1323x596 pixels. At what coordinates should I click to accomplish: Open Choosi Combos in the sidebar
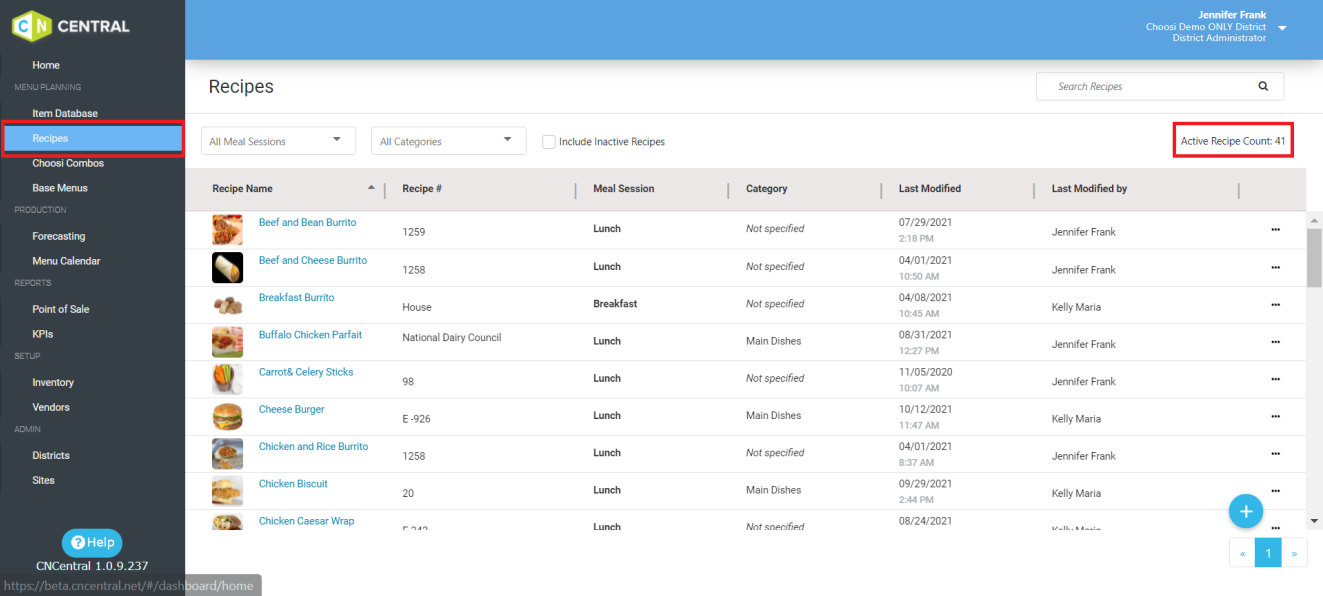tap(68, 163)
